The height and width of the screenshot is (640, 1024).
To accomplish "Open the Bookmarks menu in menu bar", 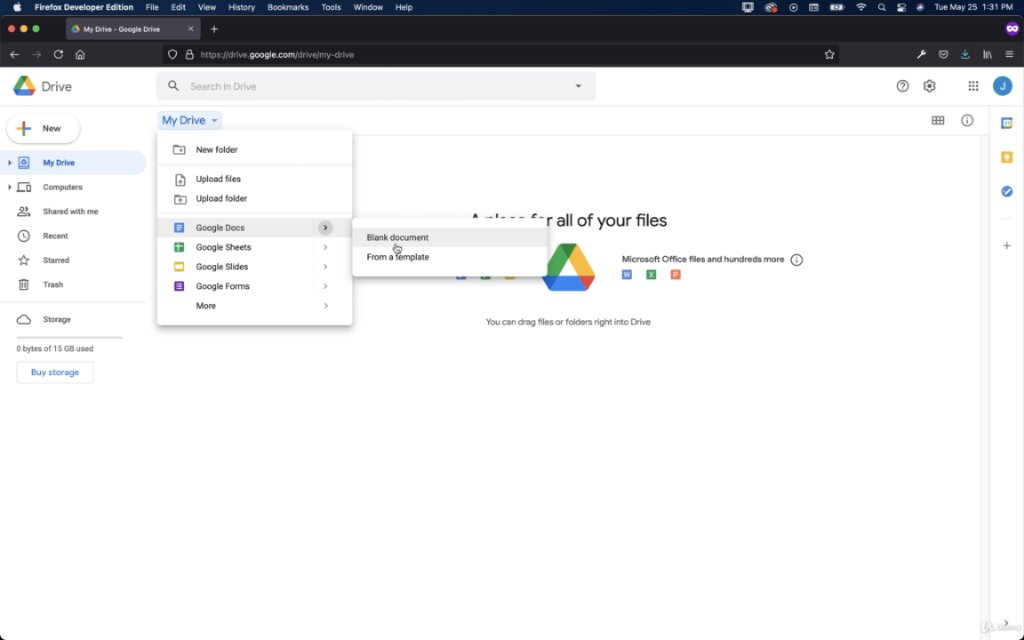I will tap(288, 8).
